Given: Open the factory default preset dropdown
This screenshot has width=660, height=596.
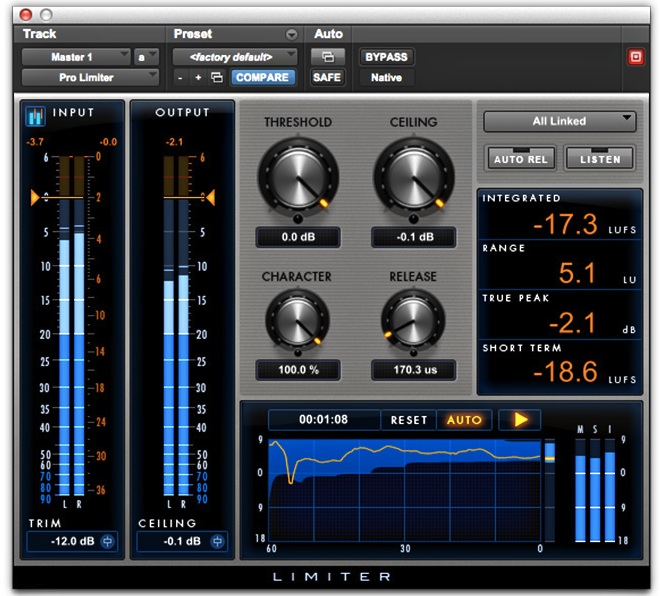Looking at the screenshot, I should click(x=235, y=57).
